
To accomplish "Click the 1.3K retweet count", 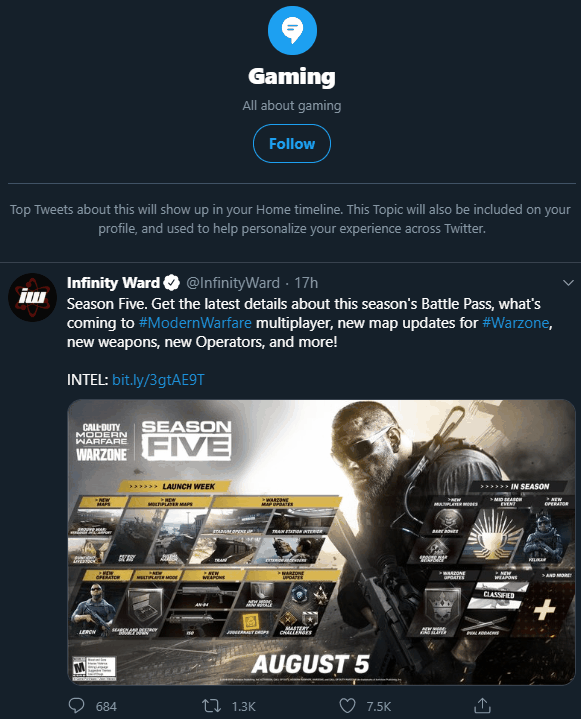I will point(243,707).
